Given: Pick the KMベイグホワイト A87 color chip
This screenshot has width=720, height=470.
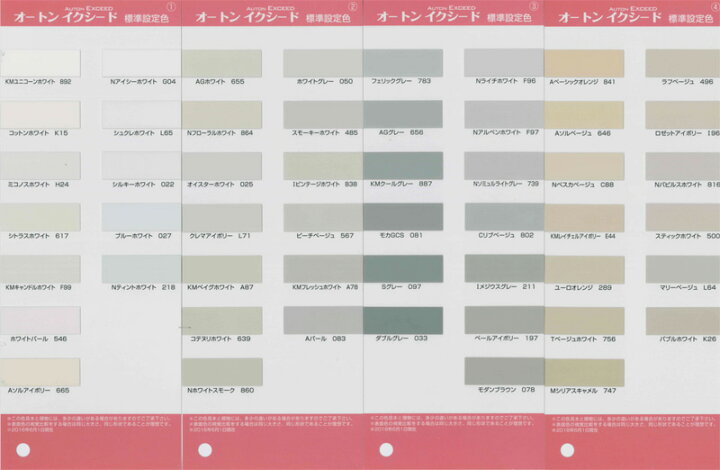Looking at the screenshot, I should point(222,269).
